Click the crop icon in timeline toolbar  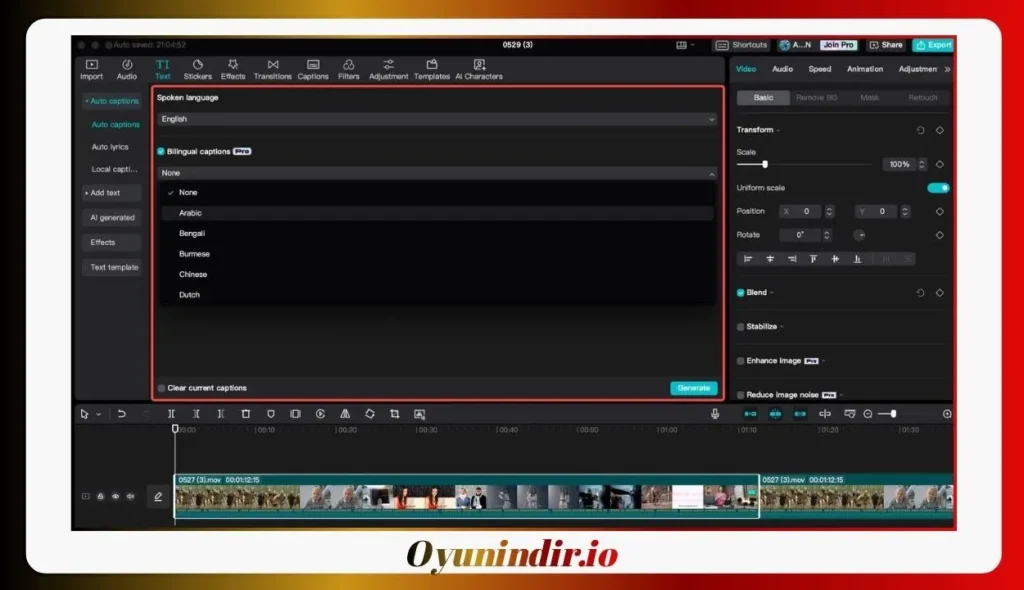click(394, 414)
